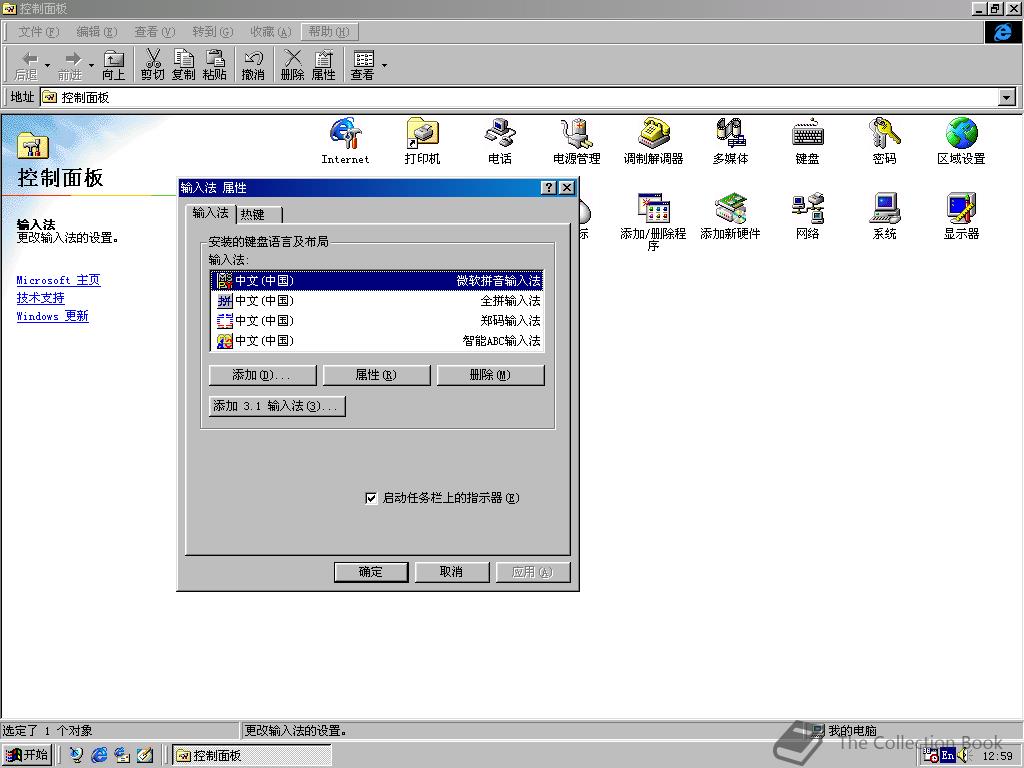Open the 编辑 menu
The height and width of the screenshot is (768, 1024).
(x=96, y=31)
